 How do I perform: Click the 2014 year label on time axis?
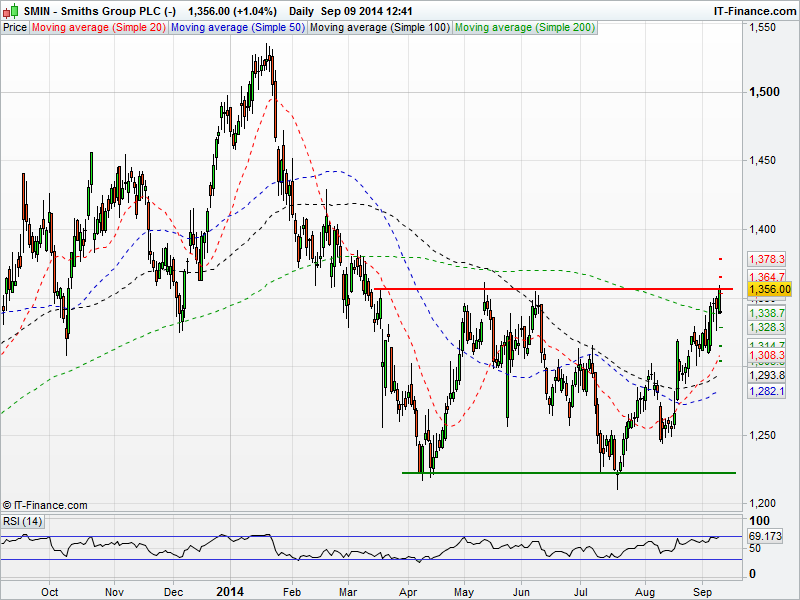(230, 592)
